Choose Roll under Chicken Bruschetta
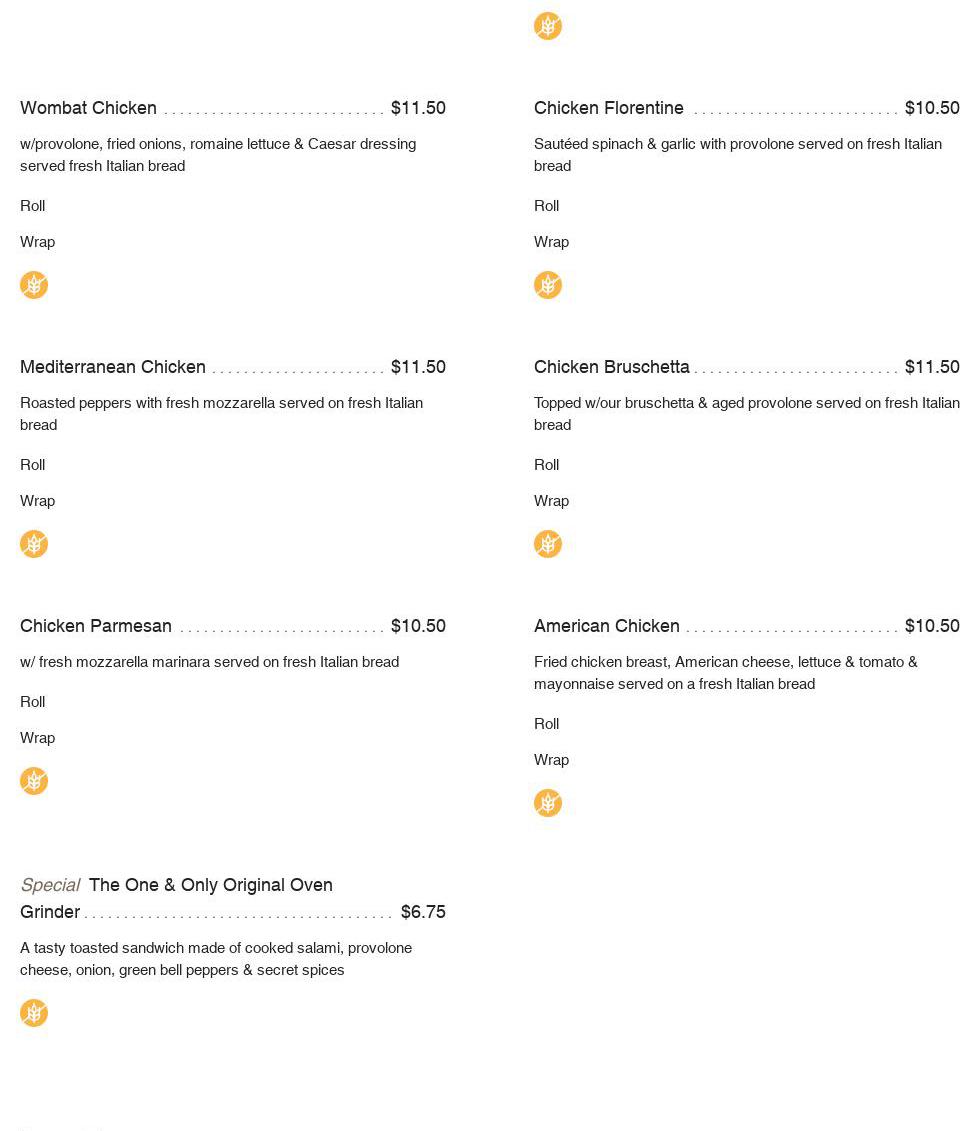965x1131 pixels. coord(547,465)
